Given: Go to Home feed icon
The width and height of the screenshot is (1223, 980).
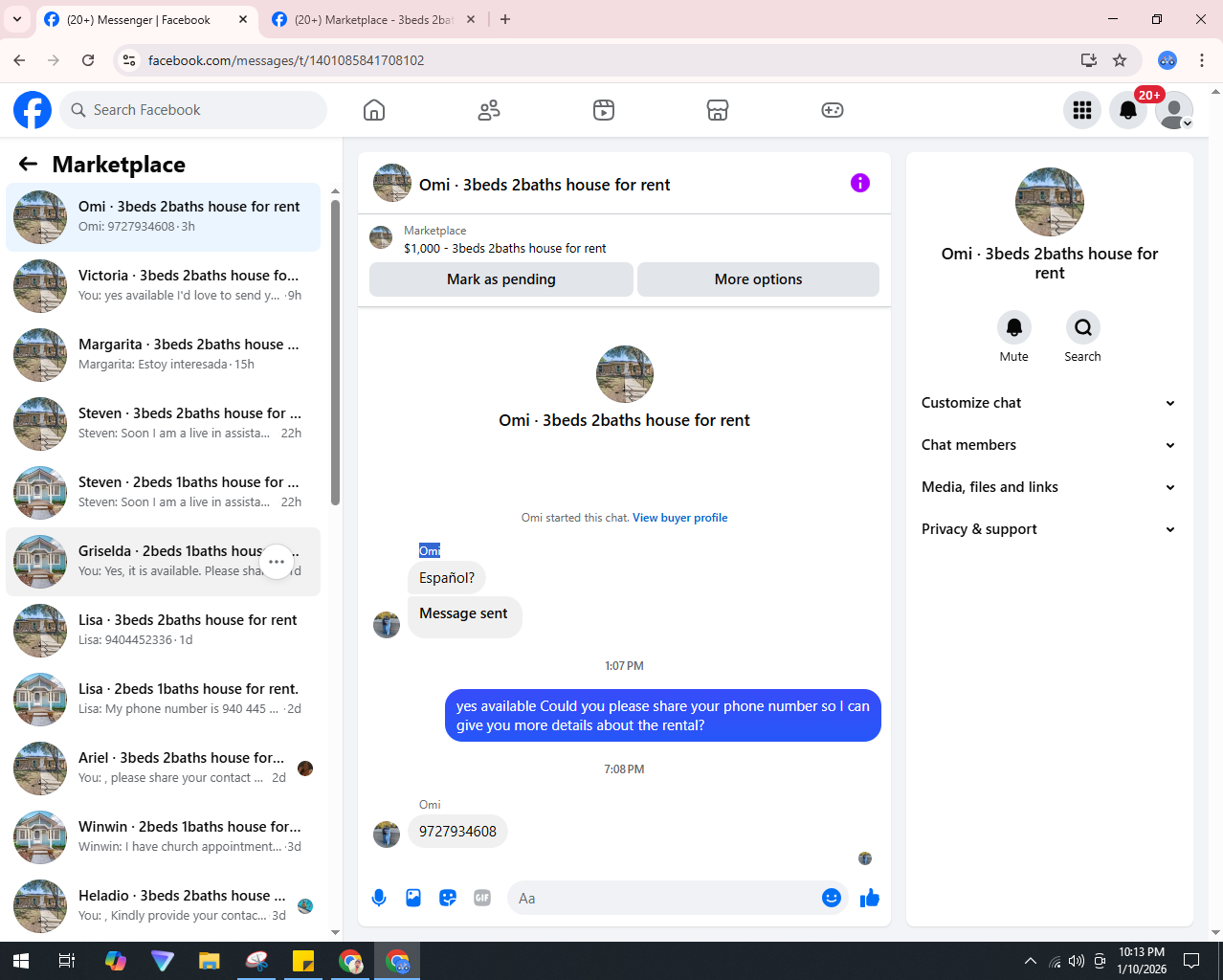Looking at the screenshot, I should point(374,110).
